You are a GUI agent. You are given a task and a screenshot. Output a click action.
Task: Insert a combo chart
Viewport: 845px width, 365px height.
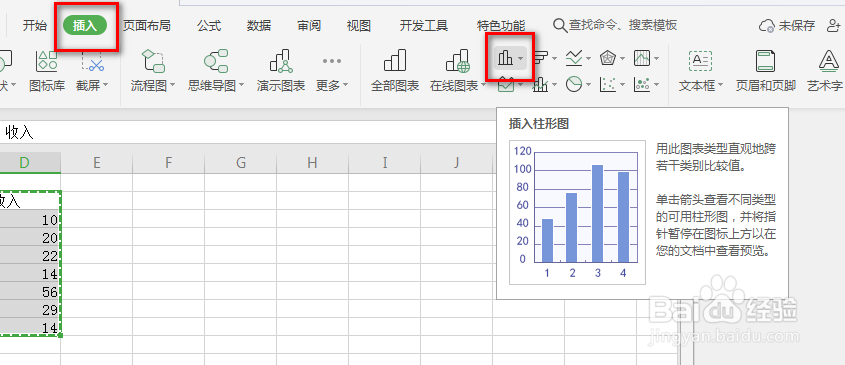coord(541,84)
